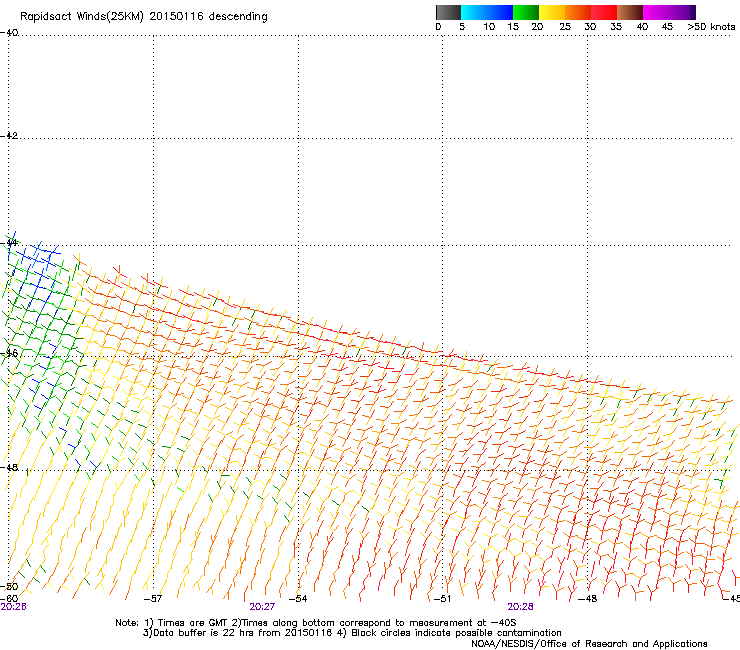Click the orange 25-30 knots color band
The width and height of the screenshot is (740, 650).
pyautogui.click(x=578, y=12)
